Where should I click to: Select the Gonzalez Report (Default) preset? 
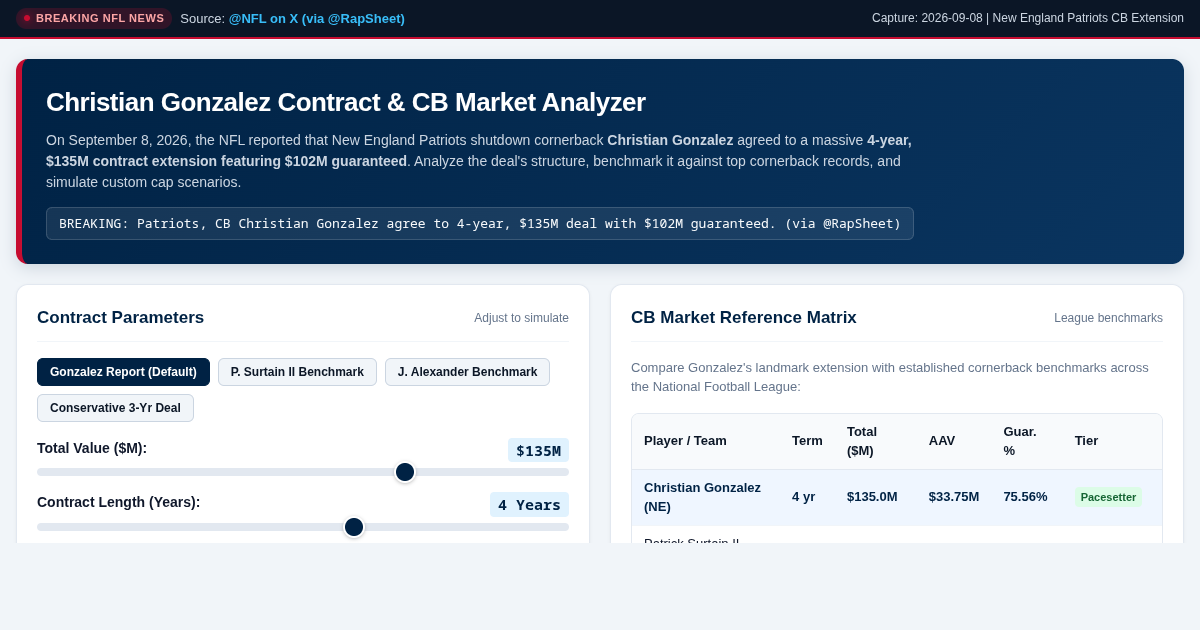(x=123, y=372)
